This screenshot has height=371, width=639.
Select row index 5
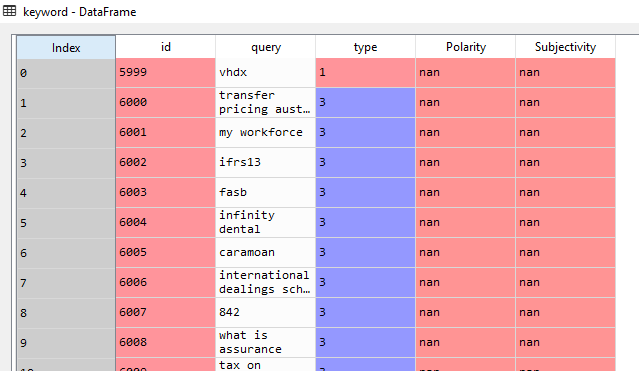(x=66, y=223)
